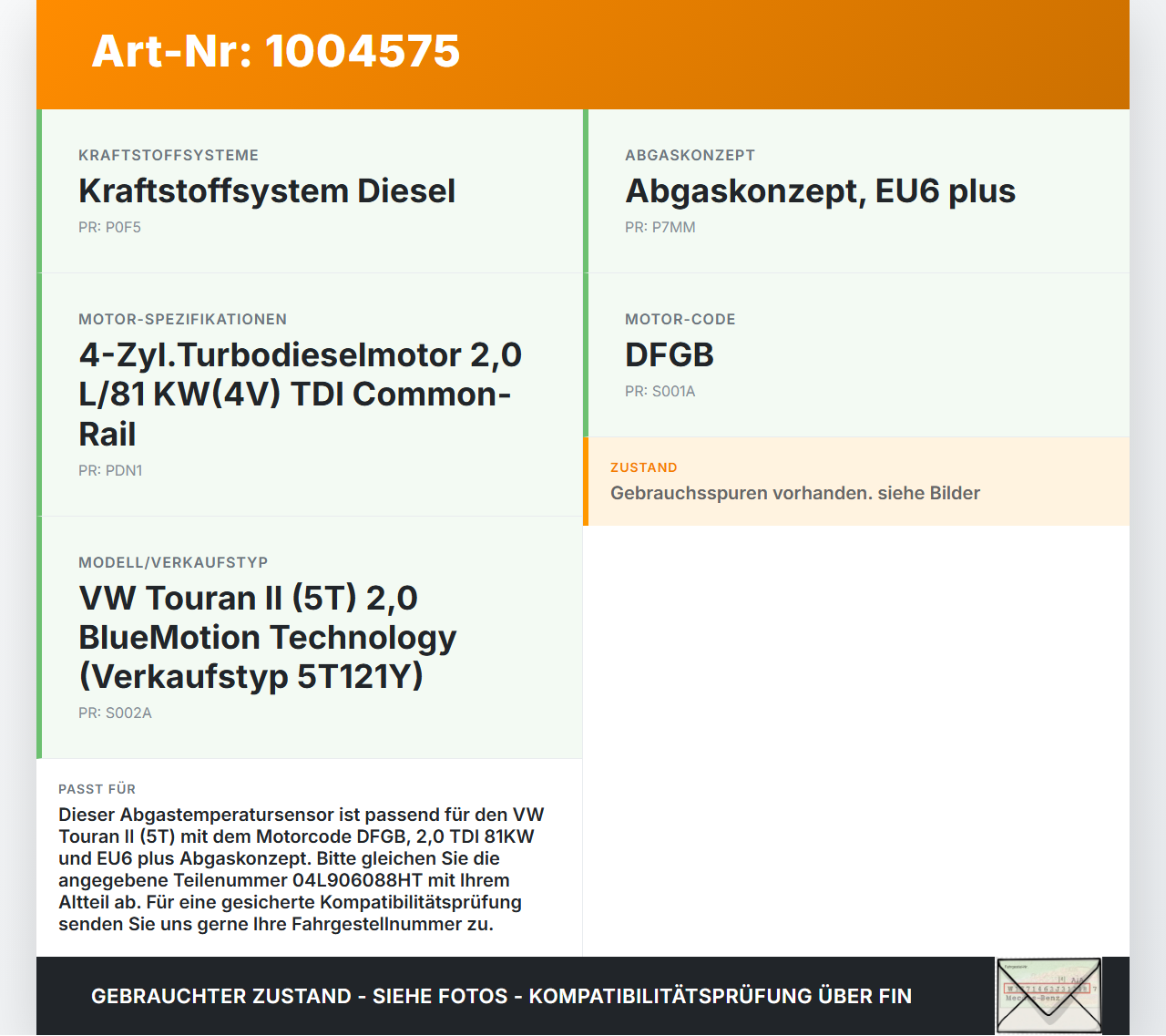Click the 'PASST FÜR' label
1166x1036 pixels.
pos(97,789)
